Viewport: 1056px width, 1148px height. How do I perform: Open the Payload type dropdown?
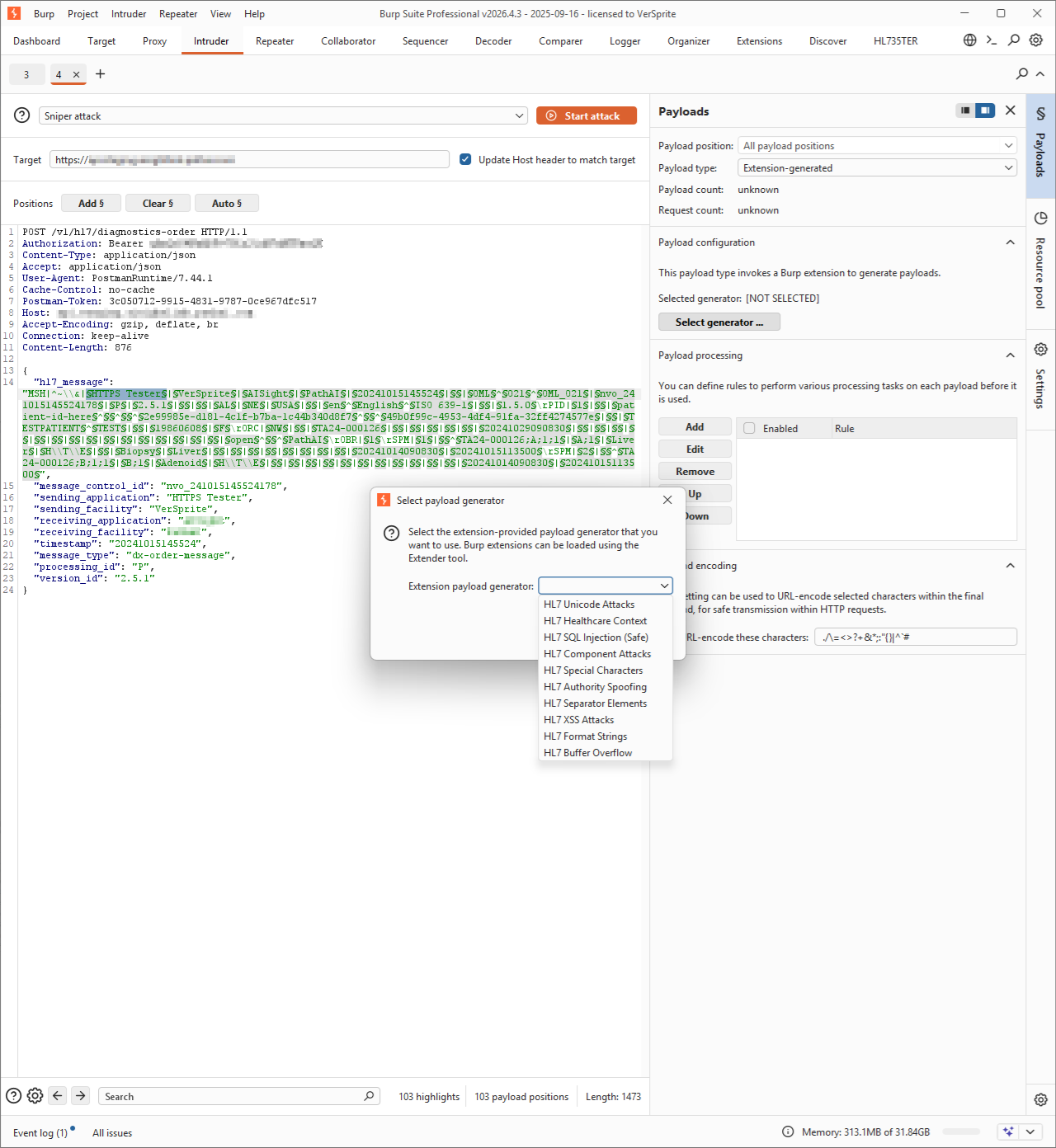click(x=877, y=168)
